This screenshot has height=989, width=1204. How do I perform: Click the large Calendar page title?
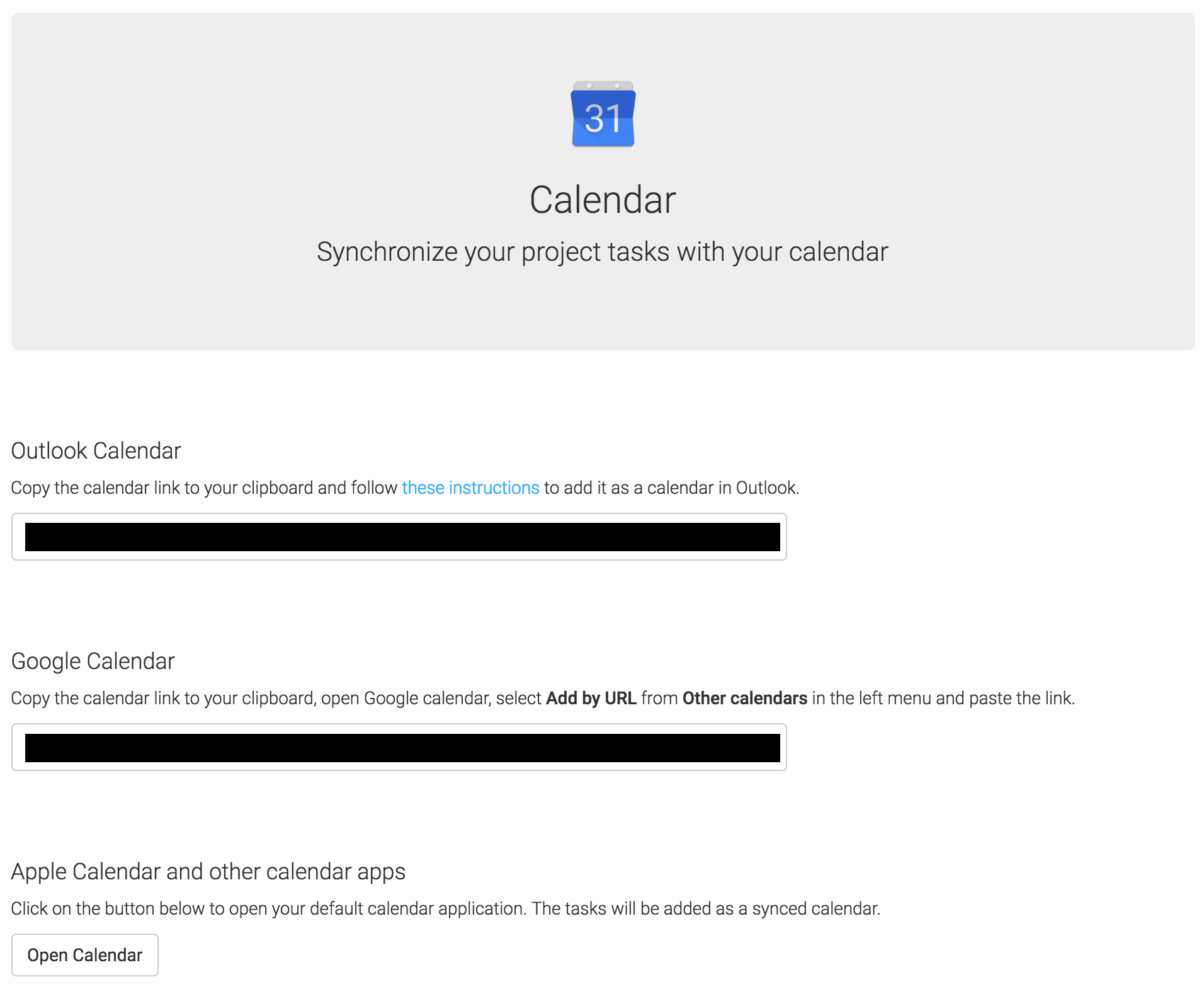(603, 200)
